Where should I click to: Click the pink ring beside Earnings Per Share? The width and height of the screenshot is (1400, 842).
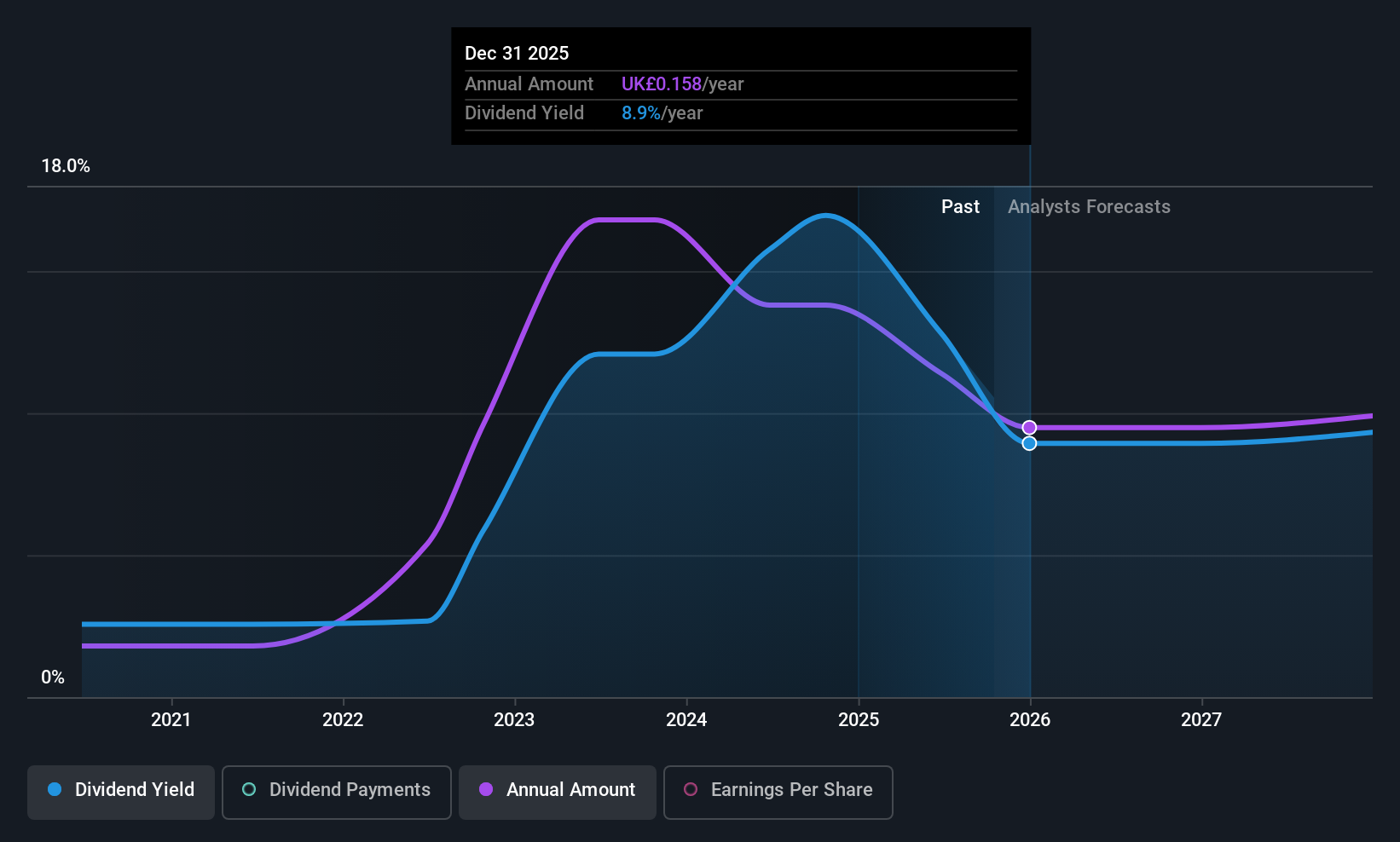(x=691, y=790)
